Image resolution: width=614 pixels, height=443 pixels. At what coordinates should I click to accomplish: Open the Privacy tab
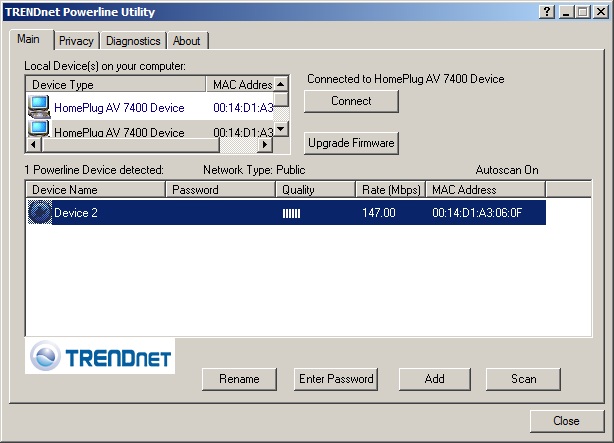pos(76,41)
